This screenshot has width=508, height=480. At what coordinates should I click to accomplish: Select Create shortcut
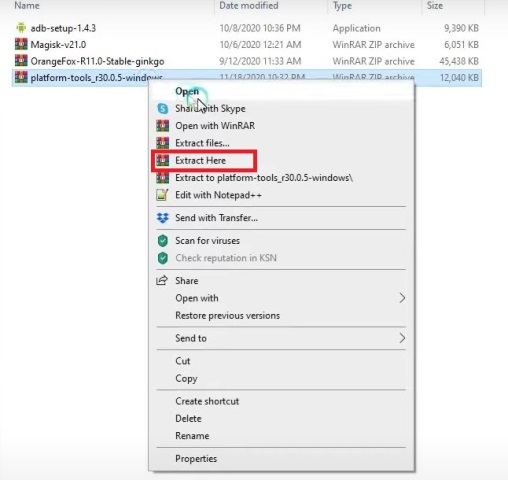(x=281, y=401)
